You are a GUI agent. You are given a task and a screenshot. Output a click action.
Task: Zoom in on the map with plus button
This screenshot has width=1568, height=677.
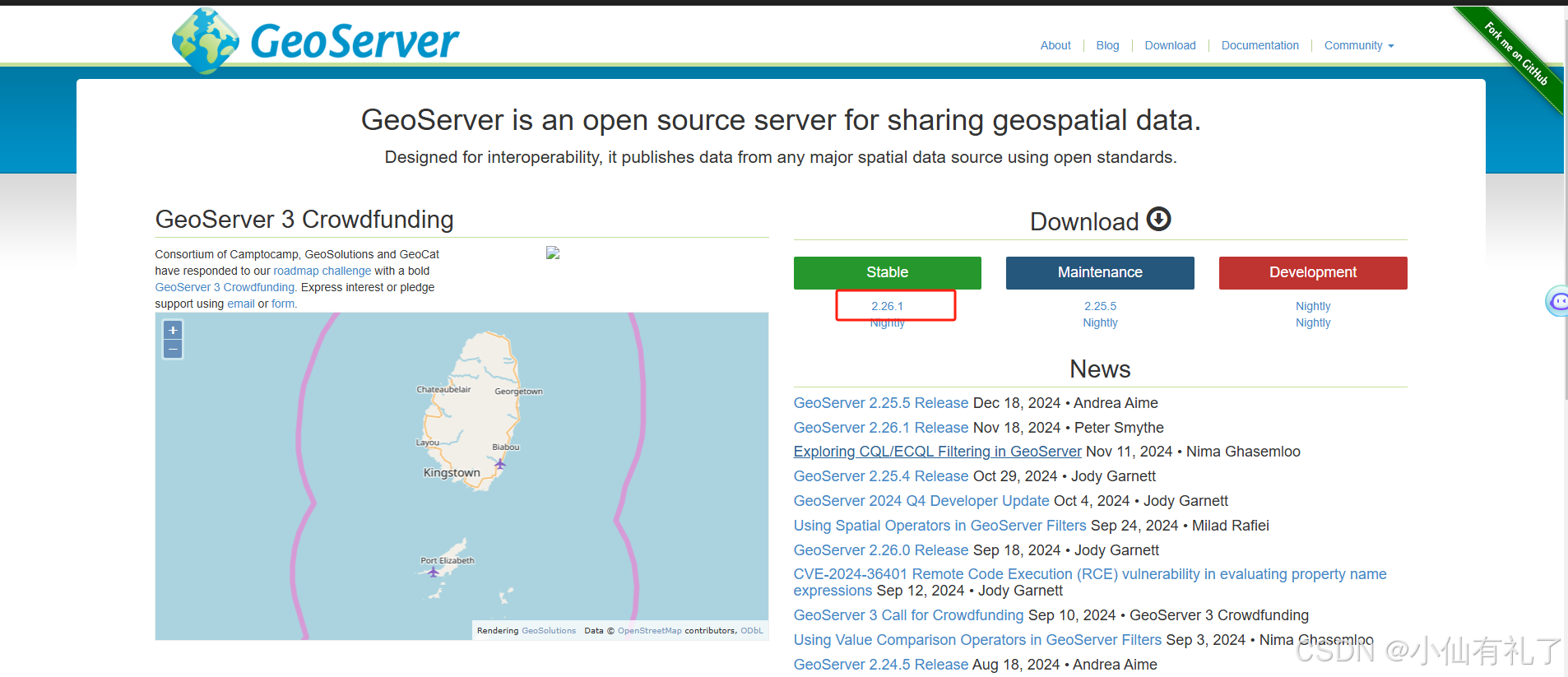pyautogui.click(x=173, y=330)
